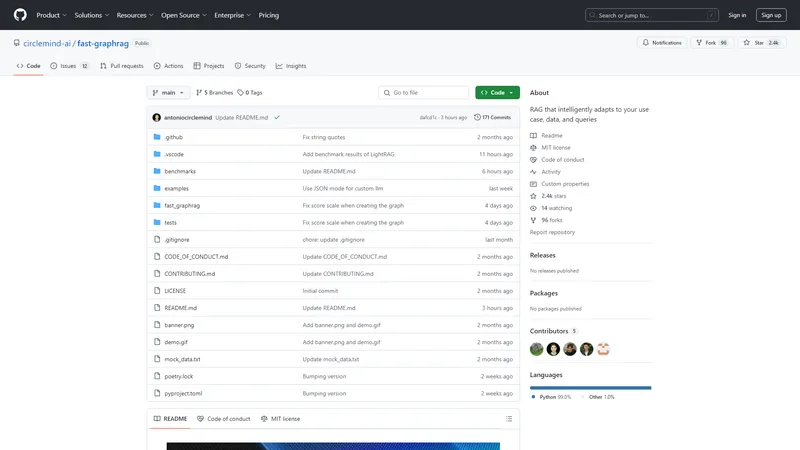Open the .vscode folder icon
This screenshot has width=800, height=450.
pyautogui.click(x=157, y=154)
